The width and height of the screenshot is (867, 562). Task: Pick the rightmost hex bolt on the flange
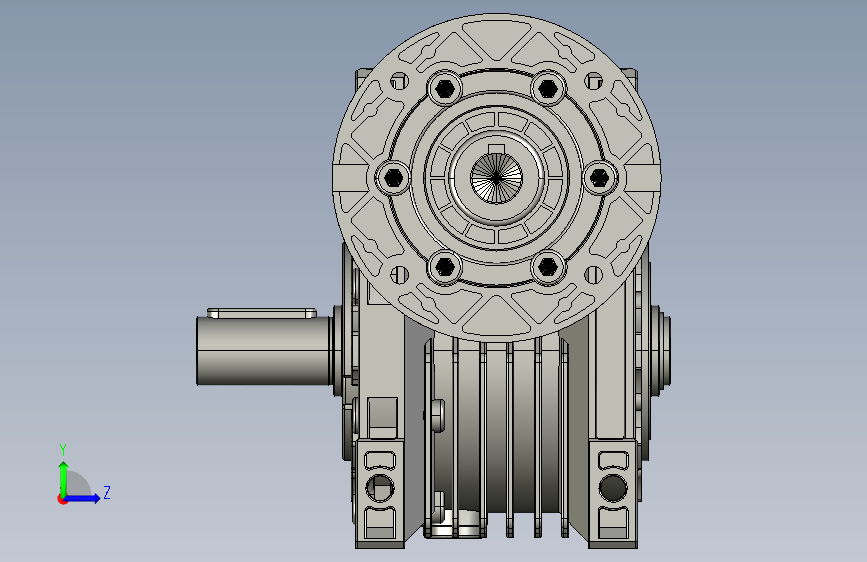tap(600, 178)
